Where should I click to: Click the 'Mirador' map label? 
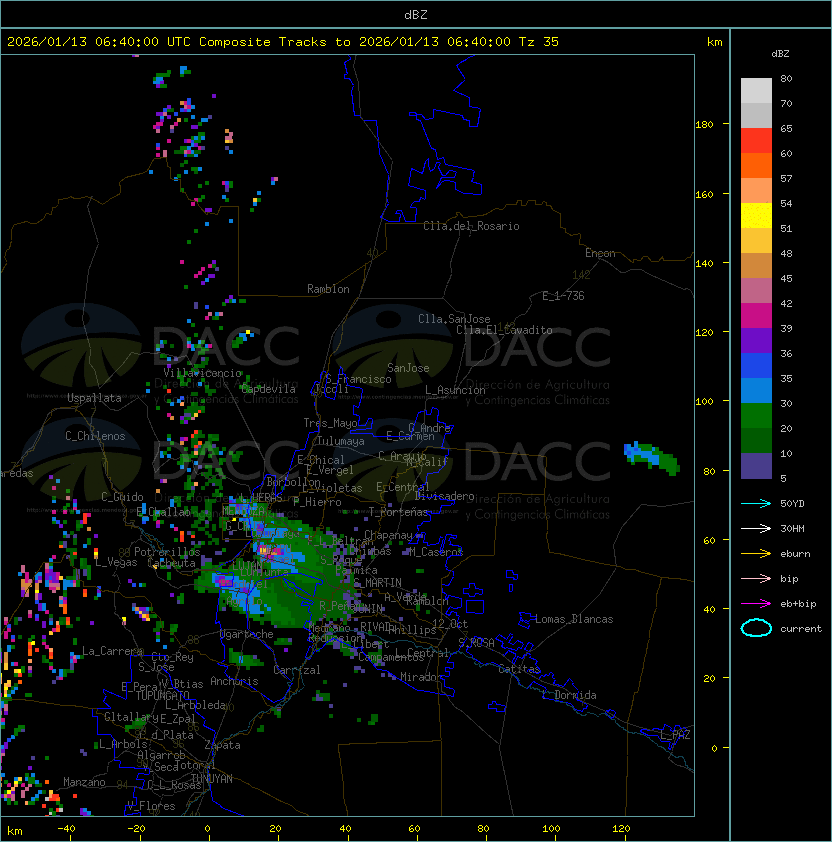pyautogui.click(x=421, y=678)
